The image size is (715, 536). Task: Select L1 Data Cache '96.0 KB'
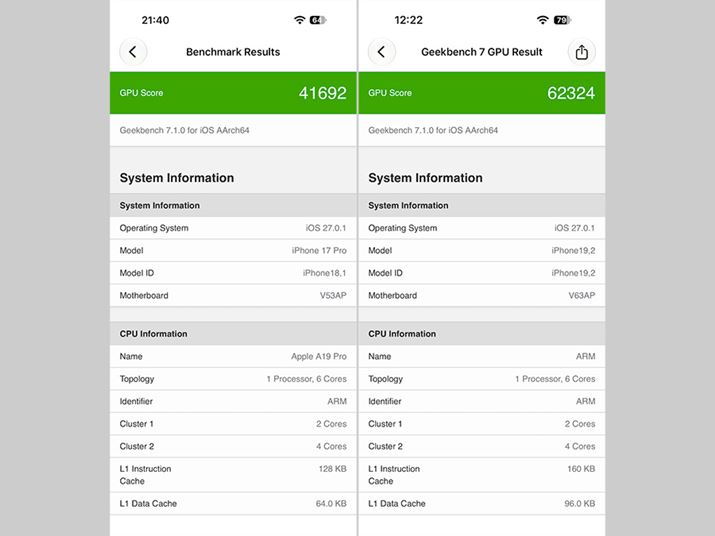click(580, 504)
